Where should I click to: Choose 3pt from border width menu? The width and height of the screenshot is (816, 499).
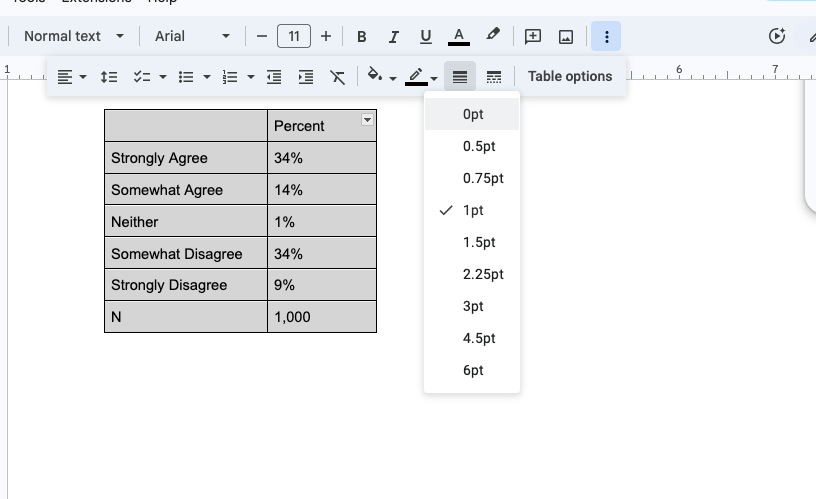[473, 306]
